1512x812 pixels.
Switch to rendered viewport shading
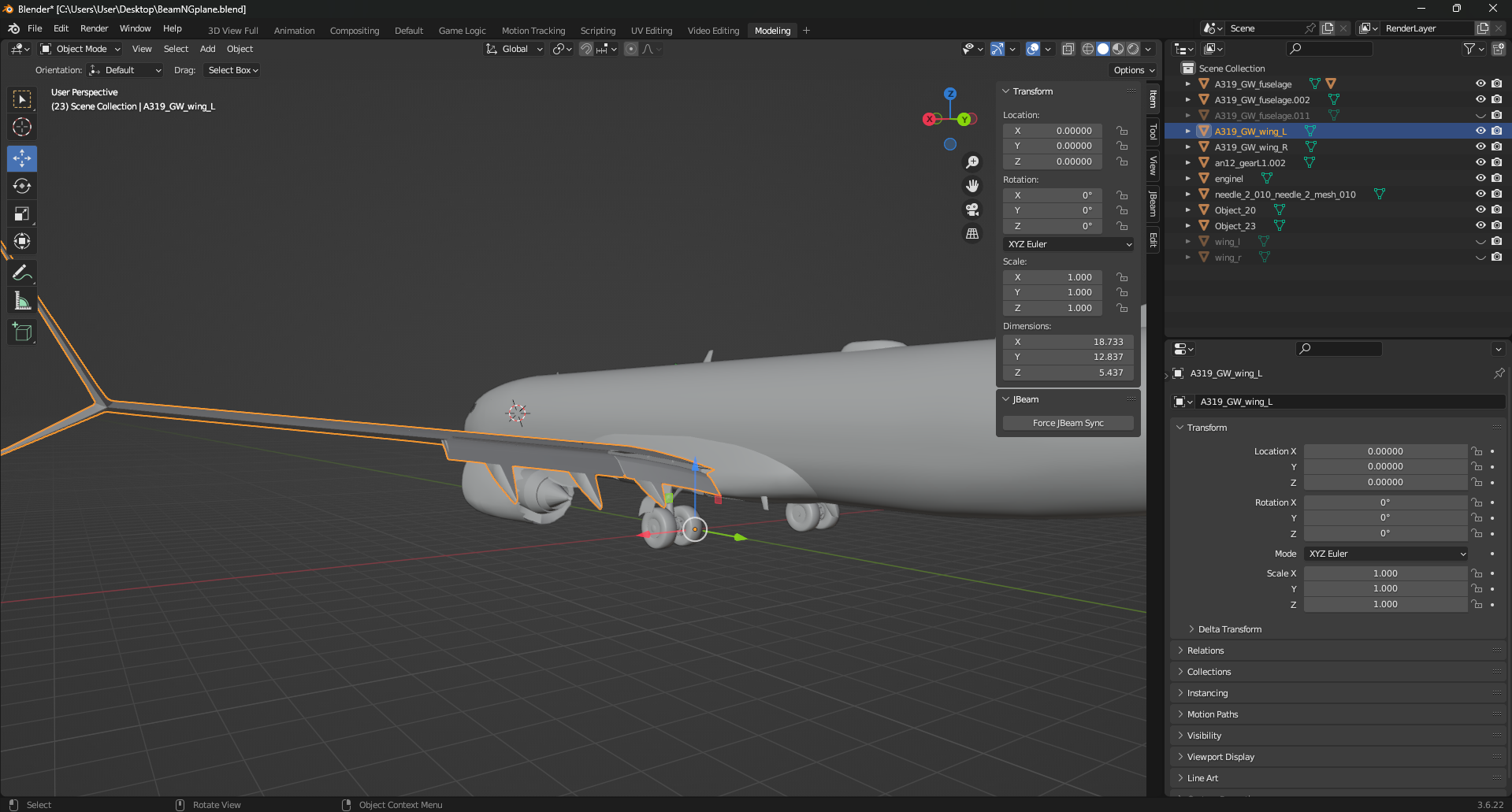pos(1133,49)
